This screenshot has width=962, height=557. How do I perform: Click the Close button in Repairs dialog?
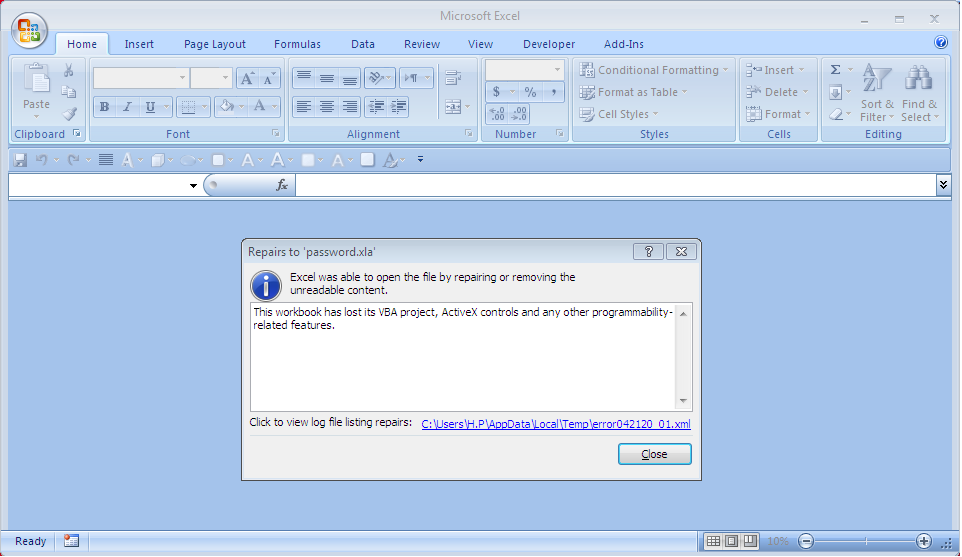(655, 454)
